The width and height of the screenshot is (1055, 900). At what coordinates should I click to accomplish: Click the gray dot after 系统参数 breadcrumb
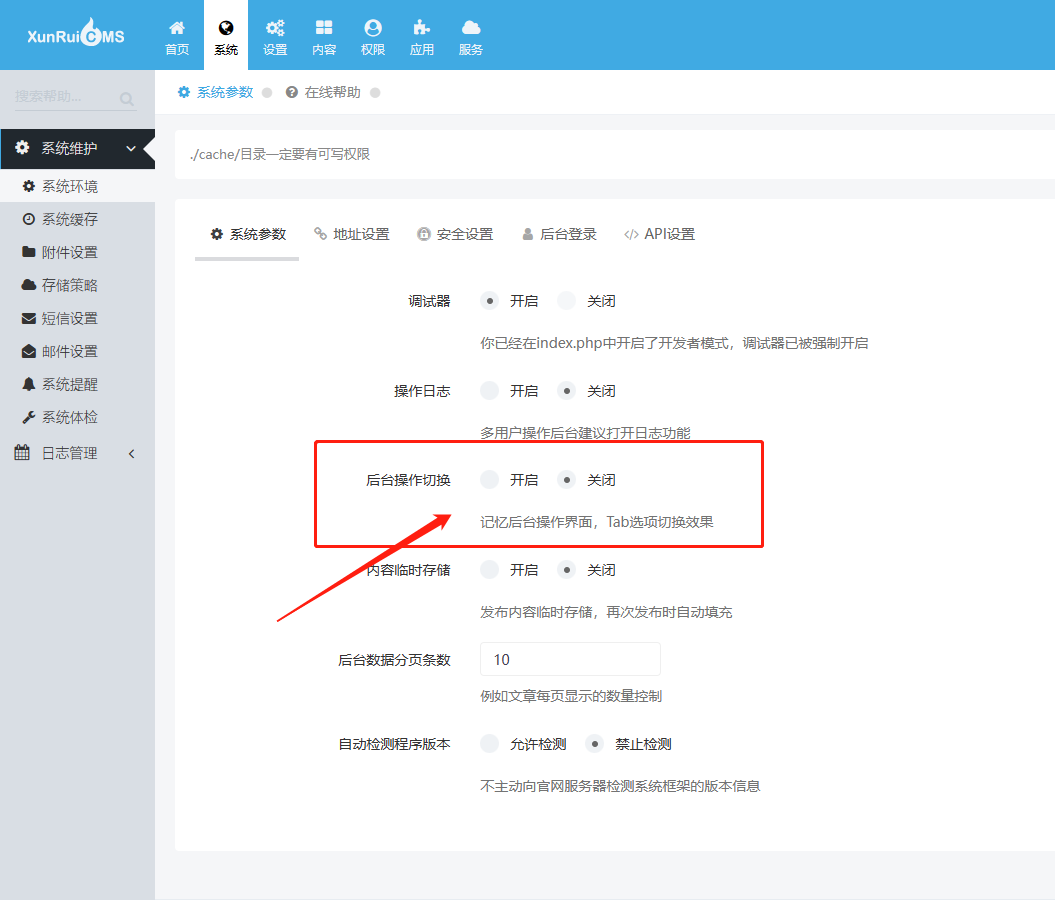click(267, 93)
